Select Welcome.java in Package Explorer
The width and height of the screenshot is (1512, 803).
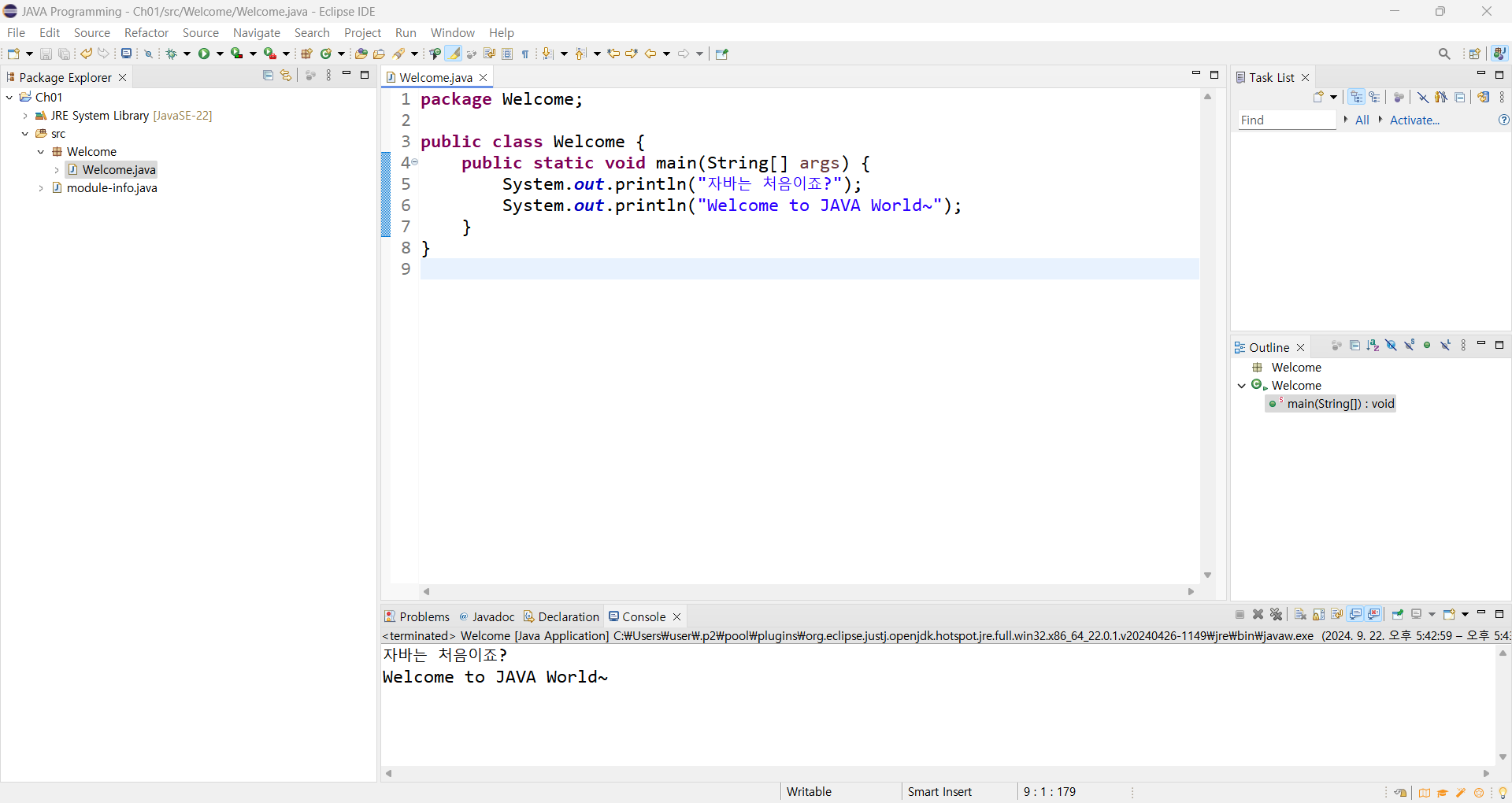tap(111, 169)
